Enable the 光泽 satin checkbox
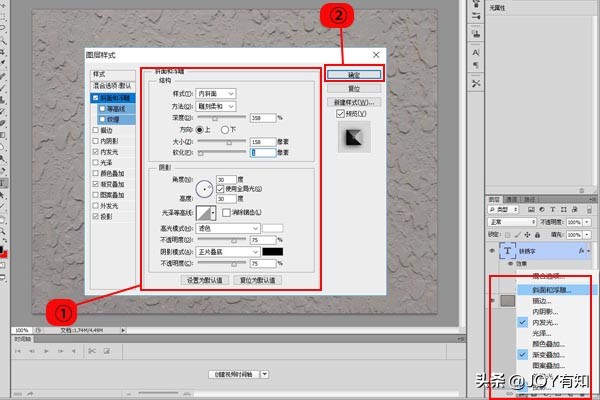Image resolution: width=600 pixels, height=400 pixels. pos(96,162)
